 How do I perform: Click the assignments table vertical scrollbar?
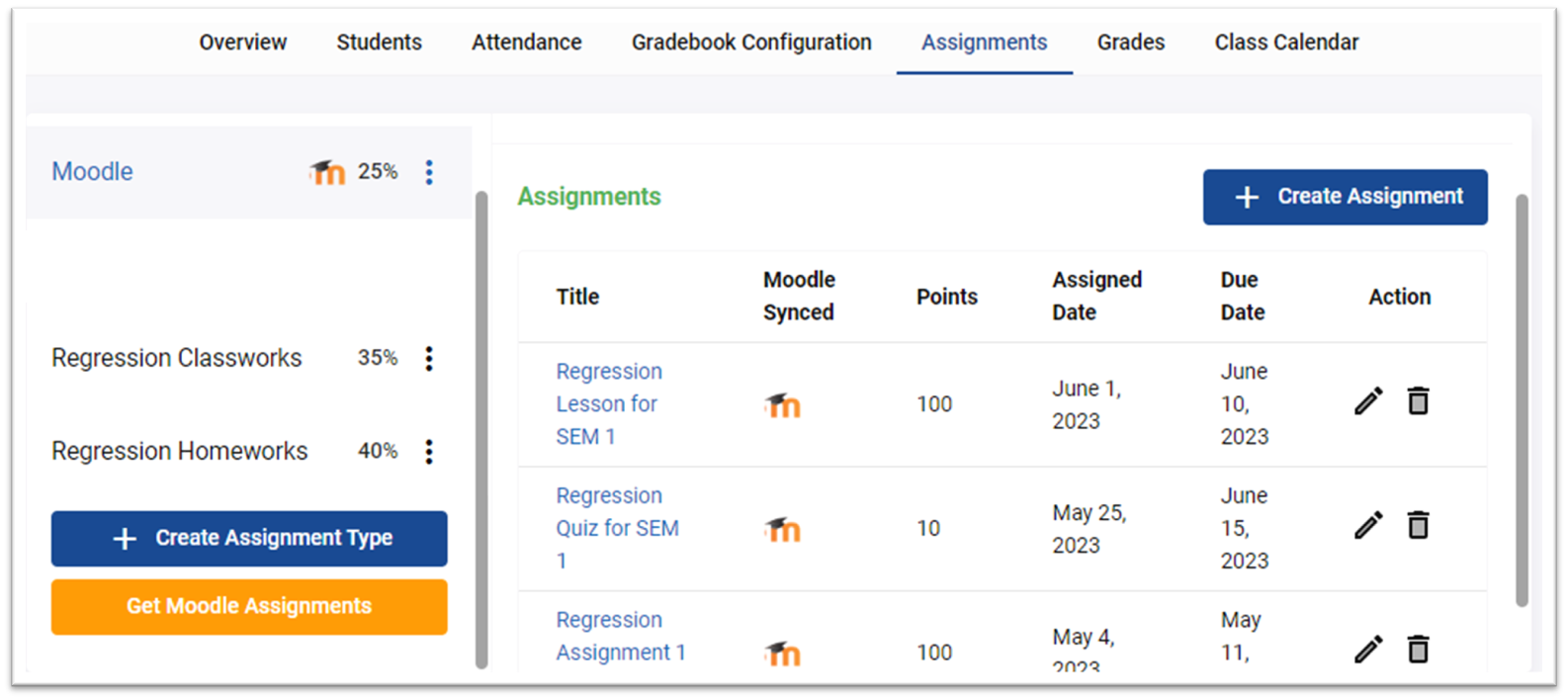pos(1522,395)
